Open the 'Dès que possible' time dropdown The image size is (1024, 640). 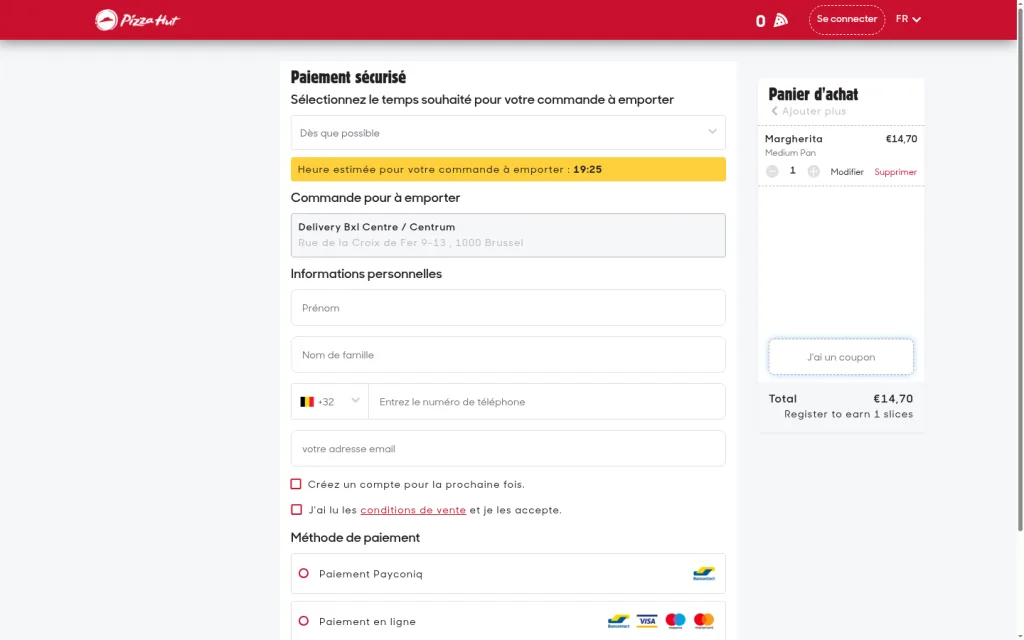pyautogui.click(x=508, y=133)
